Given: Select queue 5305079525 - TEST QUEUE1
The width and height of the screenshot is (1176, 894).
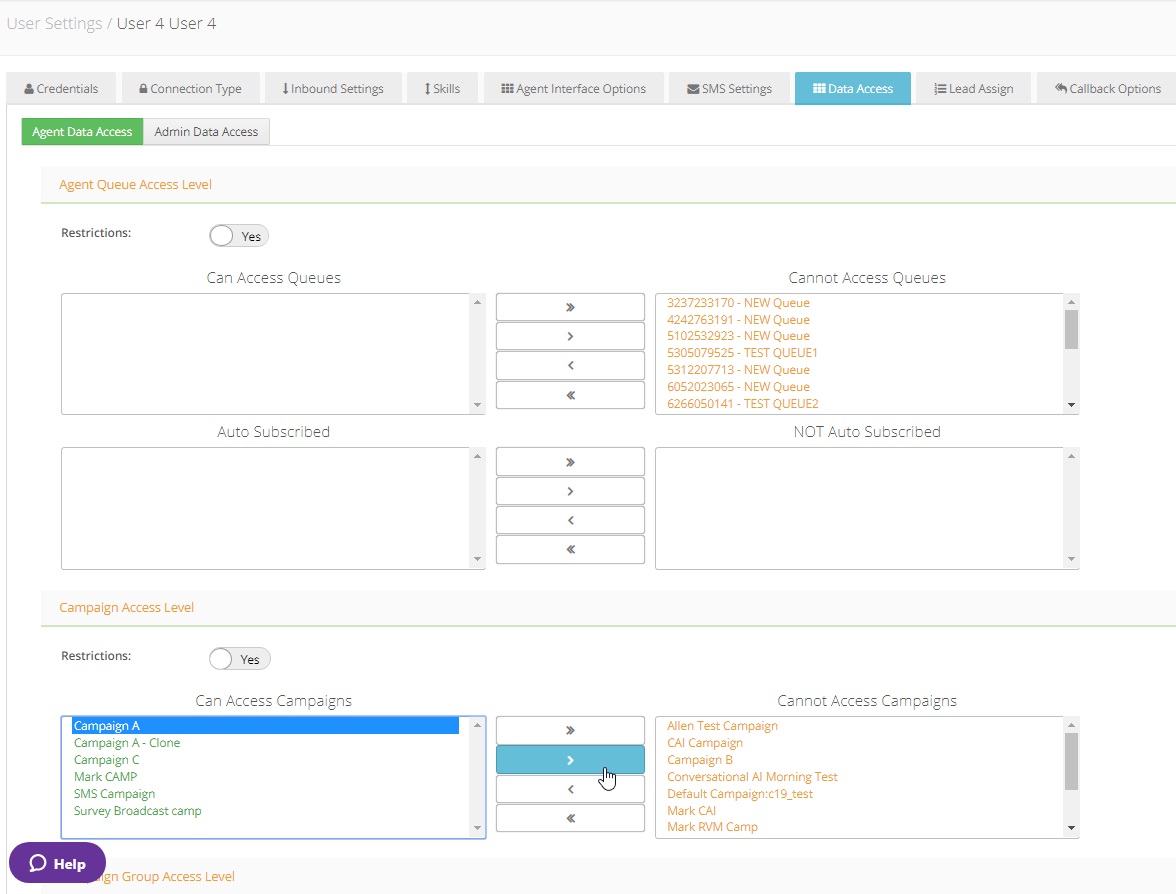Looking at the screenshot, I should (x=742, y=352).
